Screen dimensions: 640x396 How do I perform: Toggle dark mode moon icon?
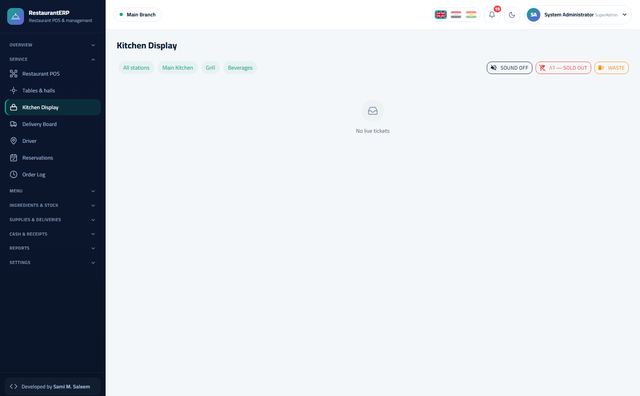point(512,15)
